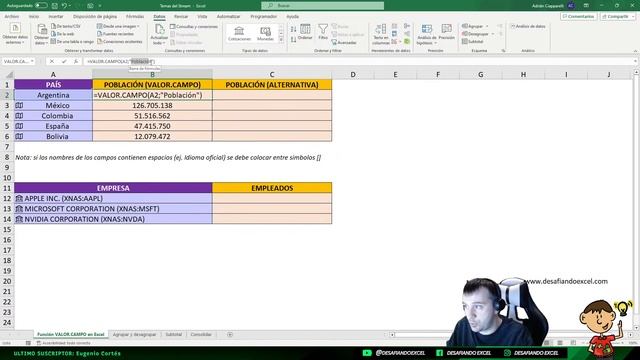Select Cotizaciones data type
Viewport: 640px width, 360px height.
tap(239, 33)
